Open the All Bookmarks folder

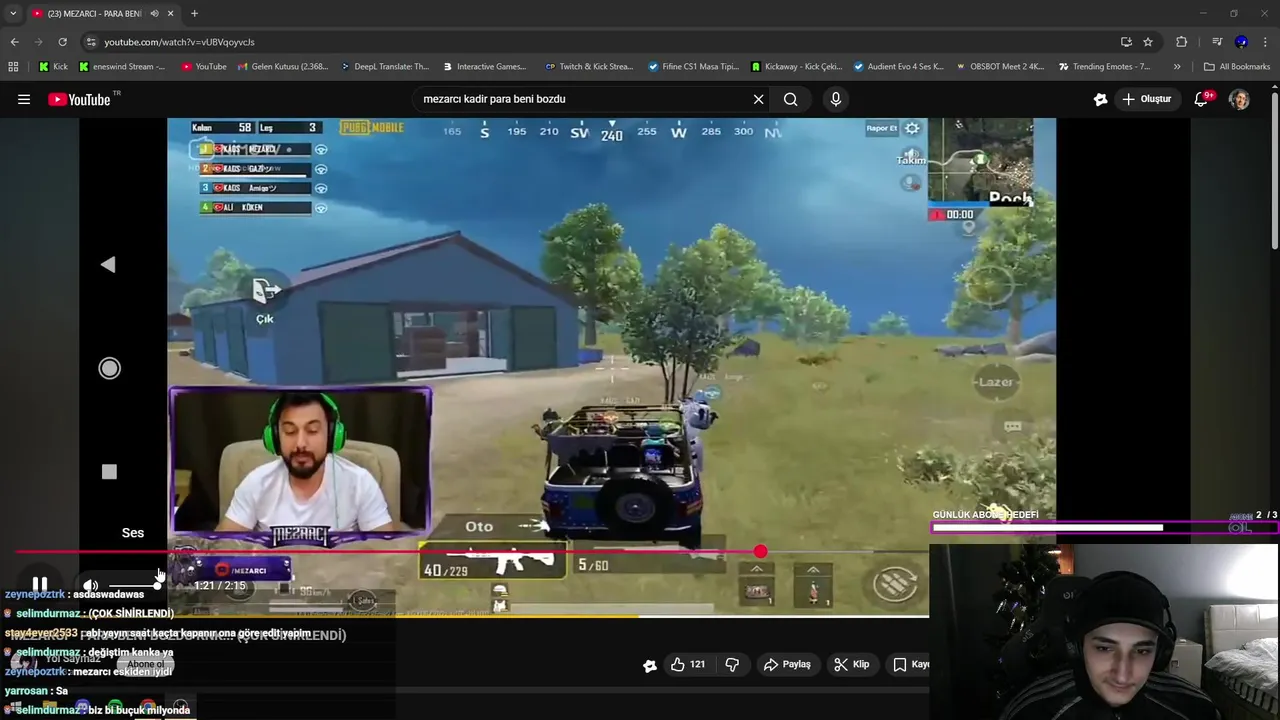tap(1237, 67)
